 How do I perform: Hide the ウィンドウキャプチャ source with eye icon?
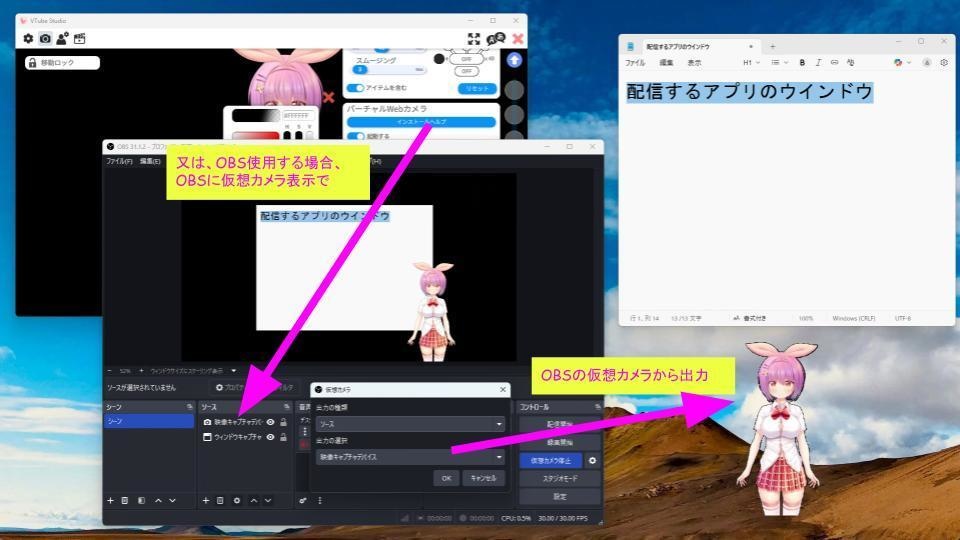click(270, 437)
